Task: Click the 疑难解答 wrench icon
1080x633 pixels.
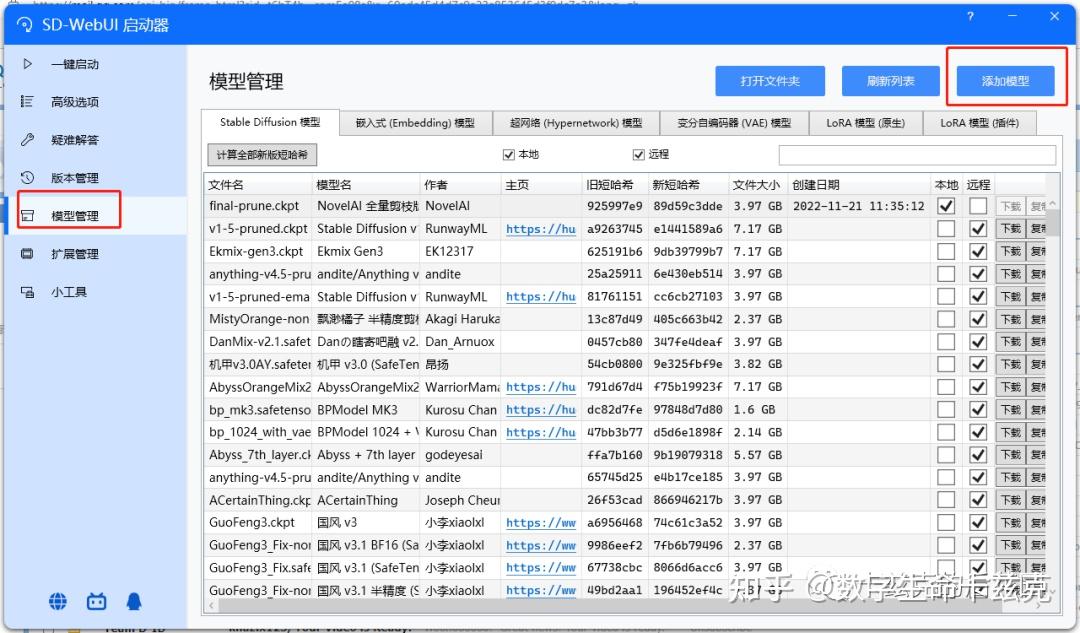Action: (x=27, y=140)
